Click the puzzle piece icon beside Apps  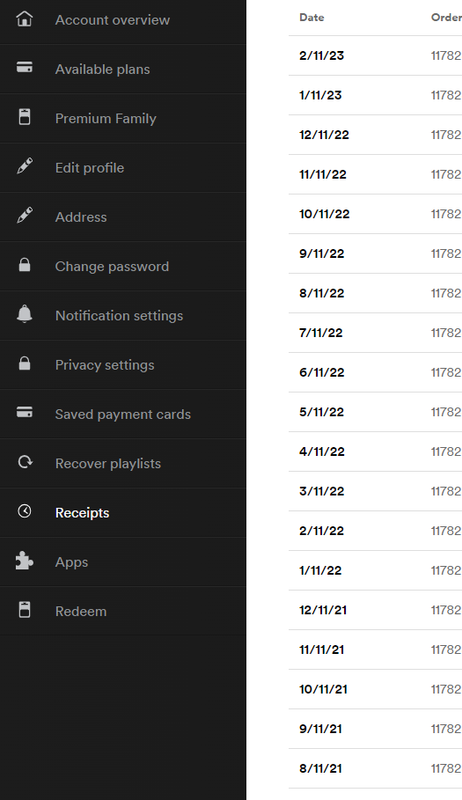pos(24,561)
